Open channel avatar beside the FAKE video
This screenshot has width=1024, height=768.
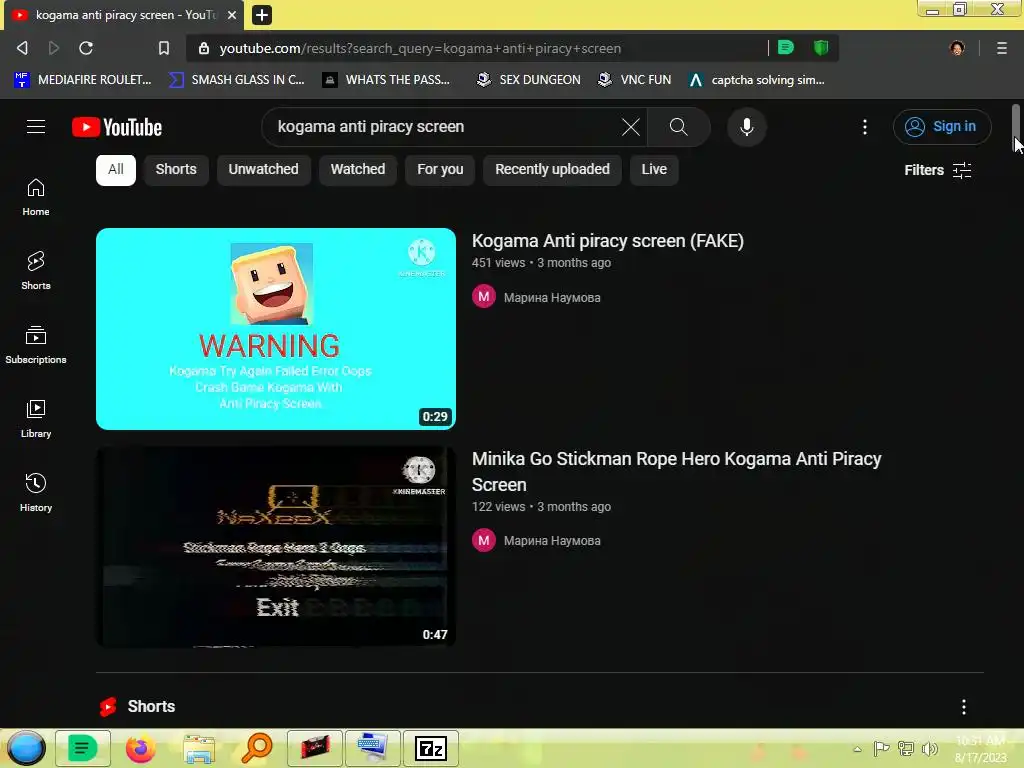[x=483, y=297]
